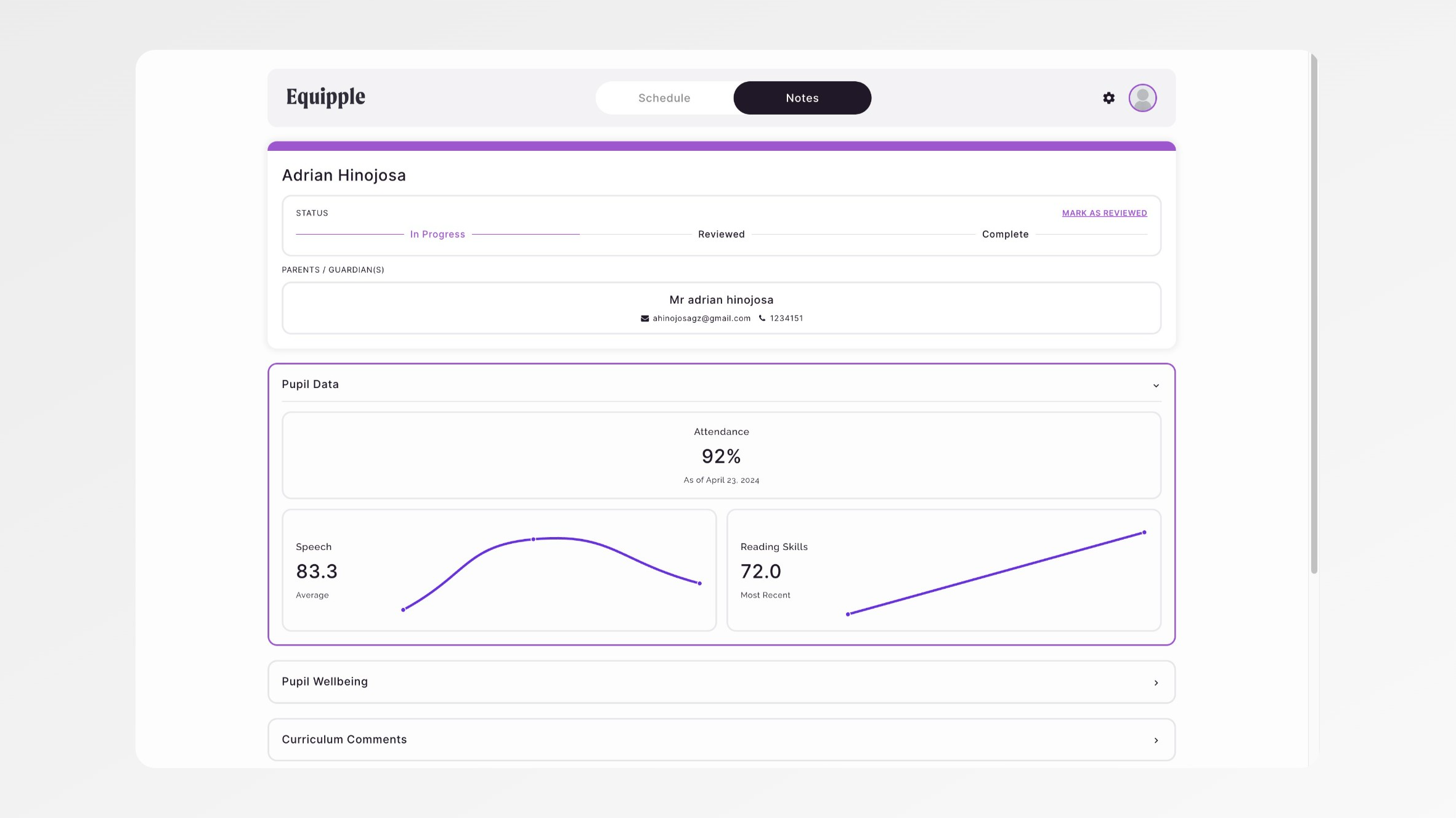Click the As of April 23, 2024 date
The width and height of the screenshot is (1456, 818).
[x=721, y=480]
